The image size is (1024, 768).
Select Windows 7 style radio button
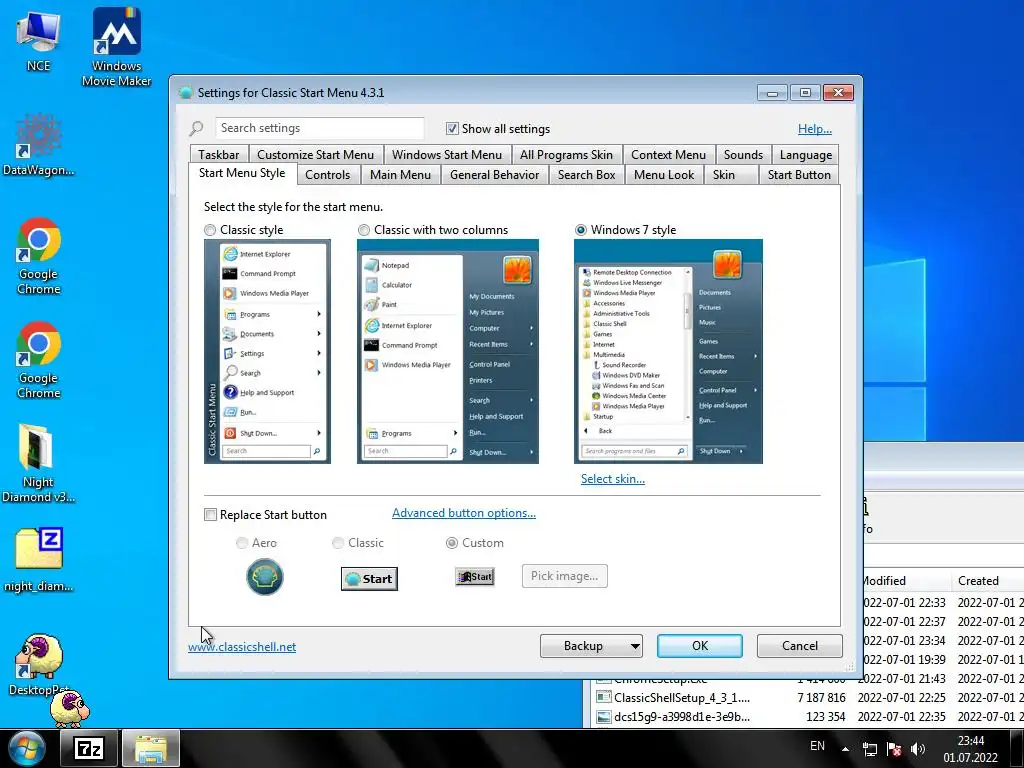point(581,230)
